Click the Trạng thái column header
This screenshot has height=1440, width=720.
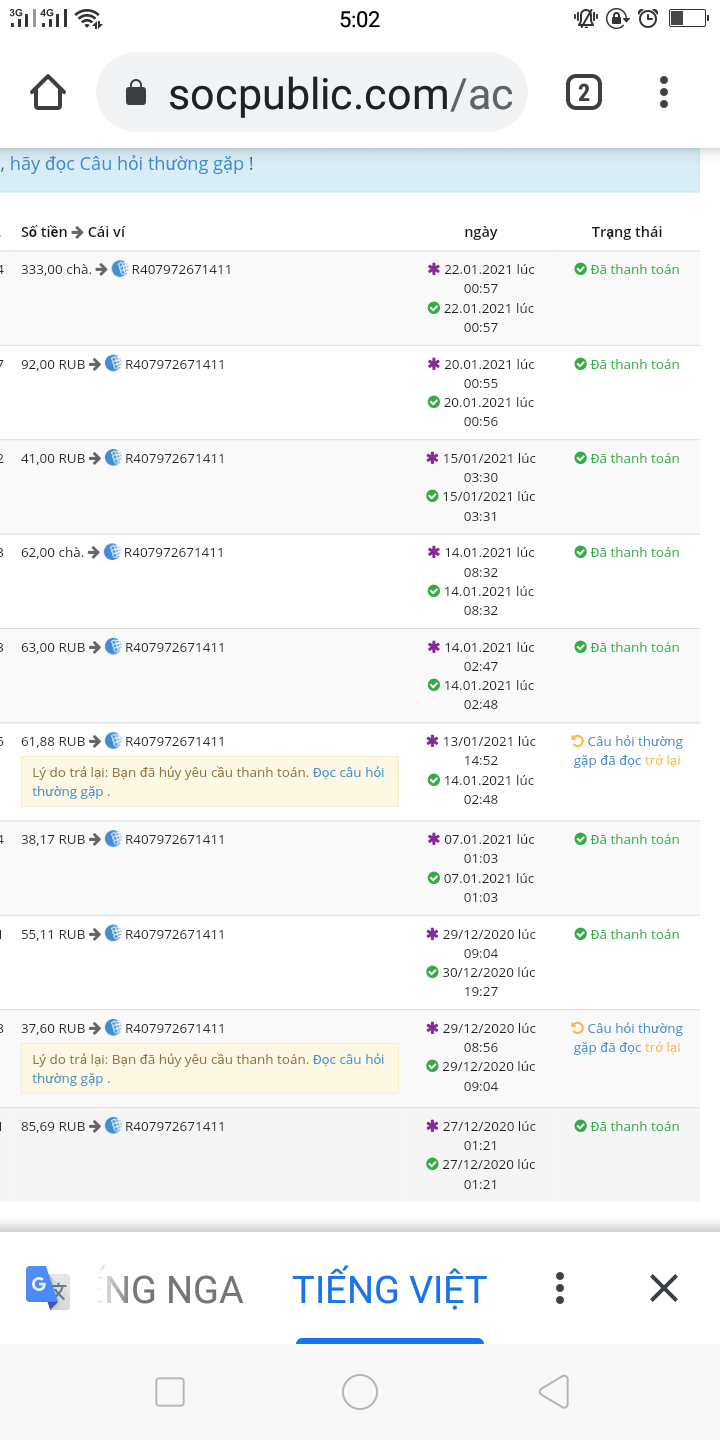coord(626,232)
